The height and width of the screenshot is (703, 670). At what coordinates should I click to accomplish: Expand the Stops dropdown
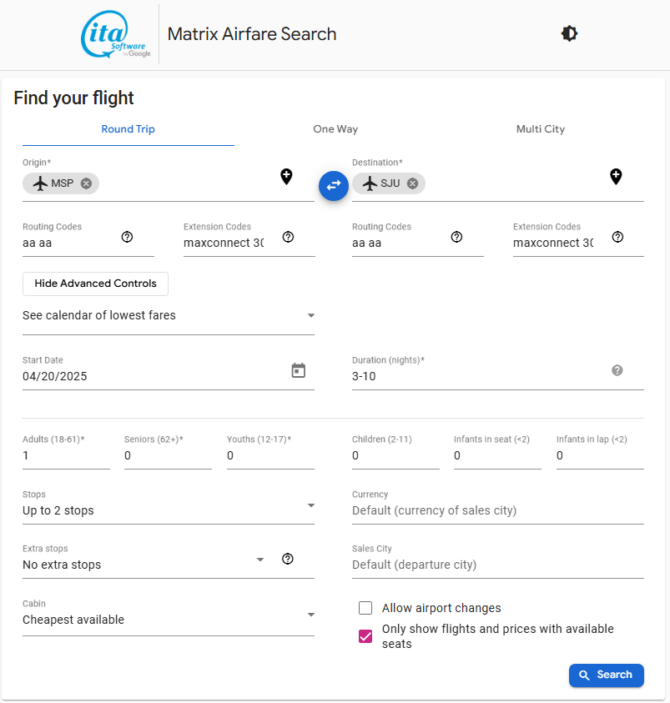168,510
